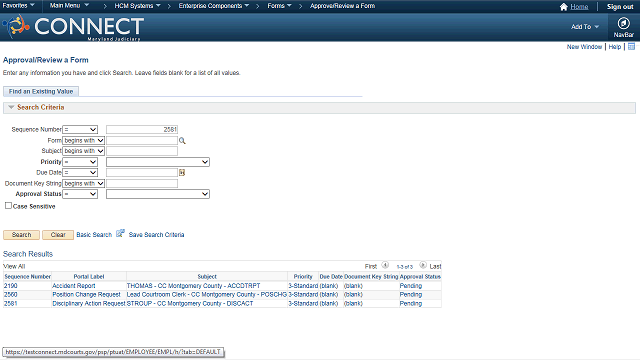This screenshot has width=640, height=360.
Task: Open sequence number 2581 result
Action: pyautogui.click(x=11, y=303)
